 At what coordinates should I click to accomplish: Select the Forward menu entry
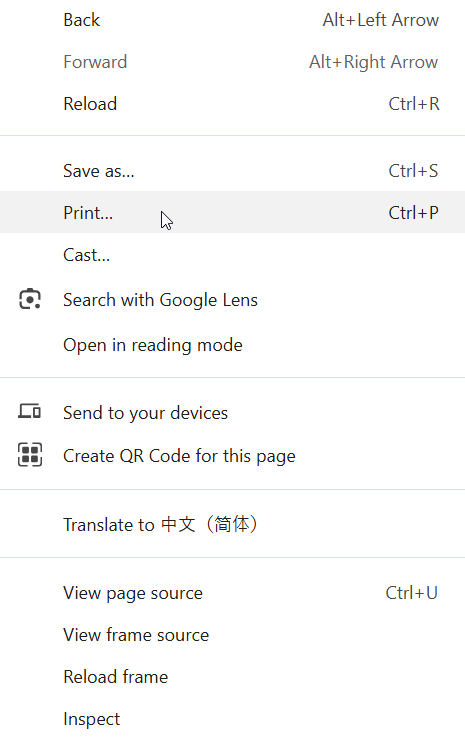click(x=232, y=62)
